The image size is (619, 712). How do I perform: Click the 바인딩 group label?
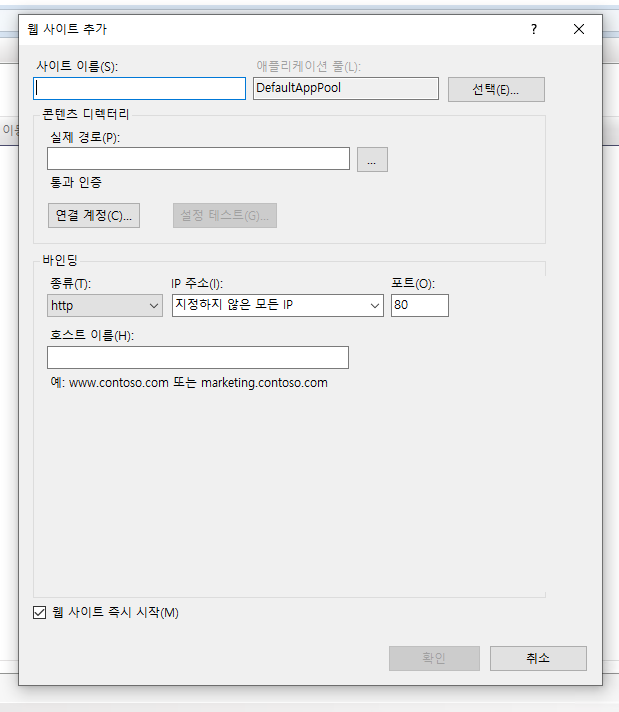(60, 260)
